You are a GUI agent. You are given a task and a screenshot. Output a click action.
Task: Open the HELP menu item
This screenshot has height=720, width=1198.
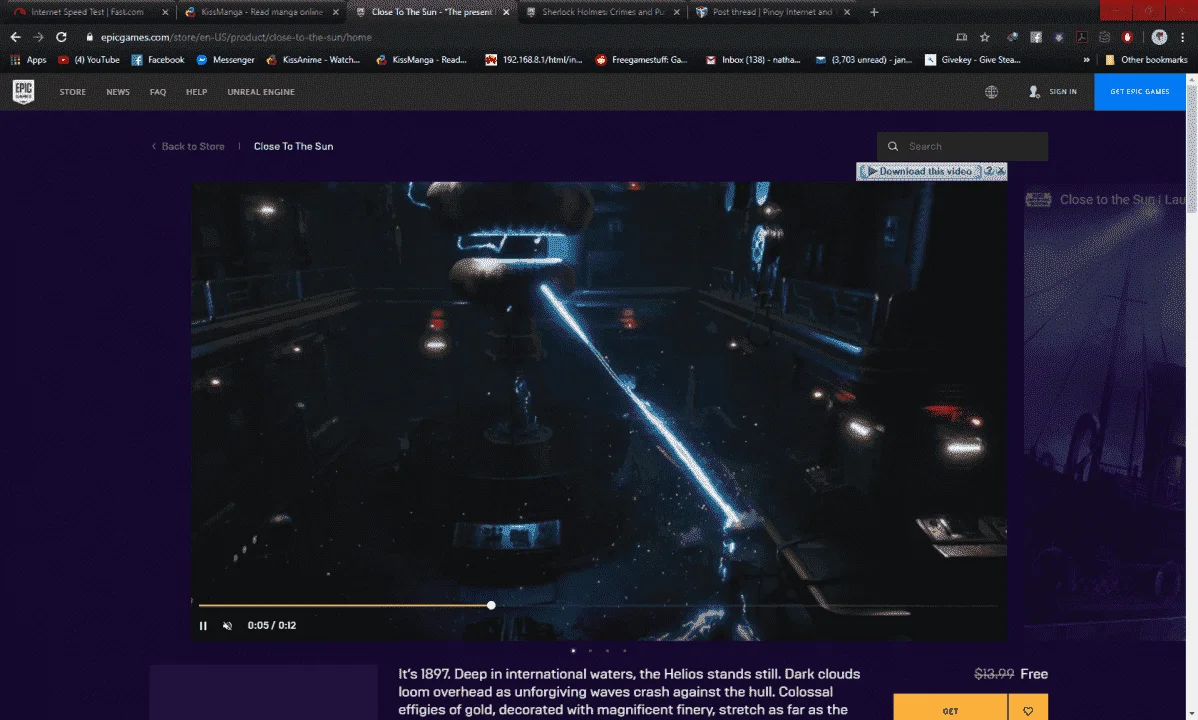point(196,92)
